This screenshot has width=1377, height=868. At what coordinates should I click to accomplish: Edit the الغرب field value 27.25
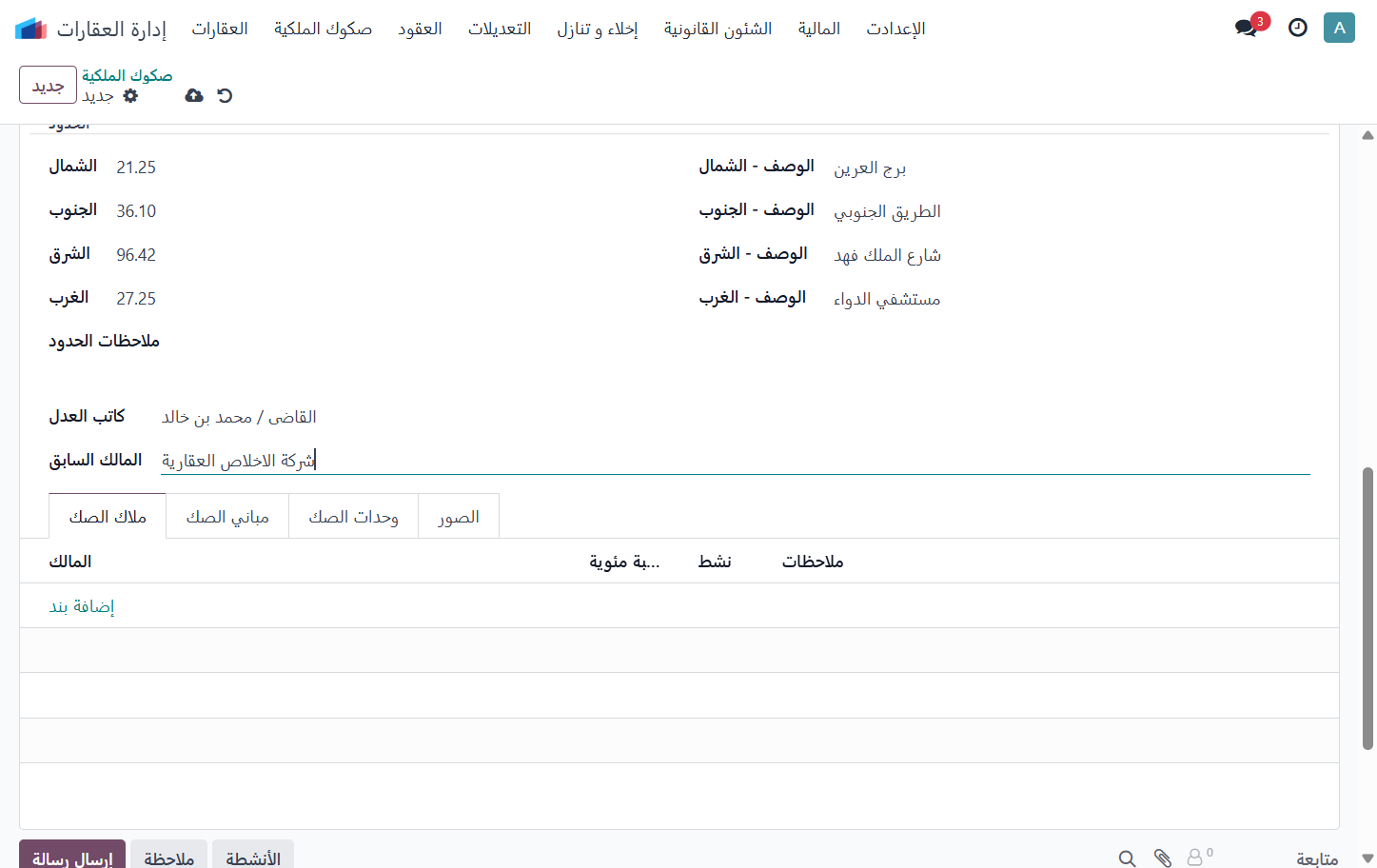tap(136, 299)
